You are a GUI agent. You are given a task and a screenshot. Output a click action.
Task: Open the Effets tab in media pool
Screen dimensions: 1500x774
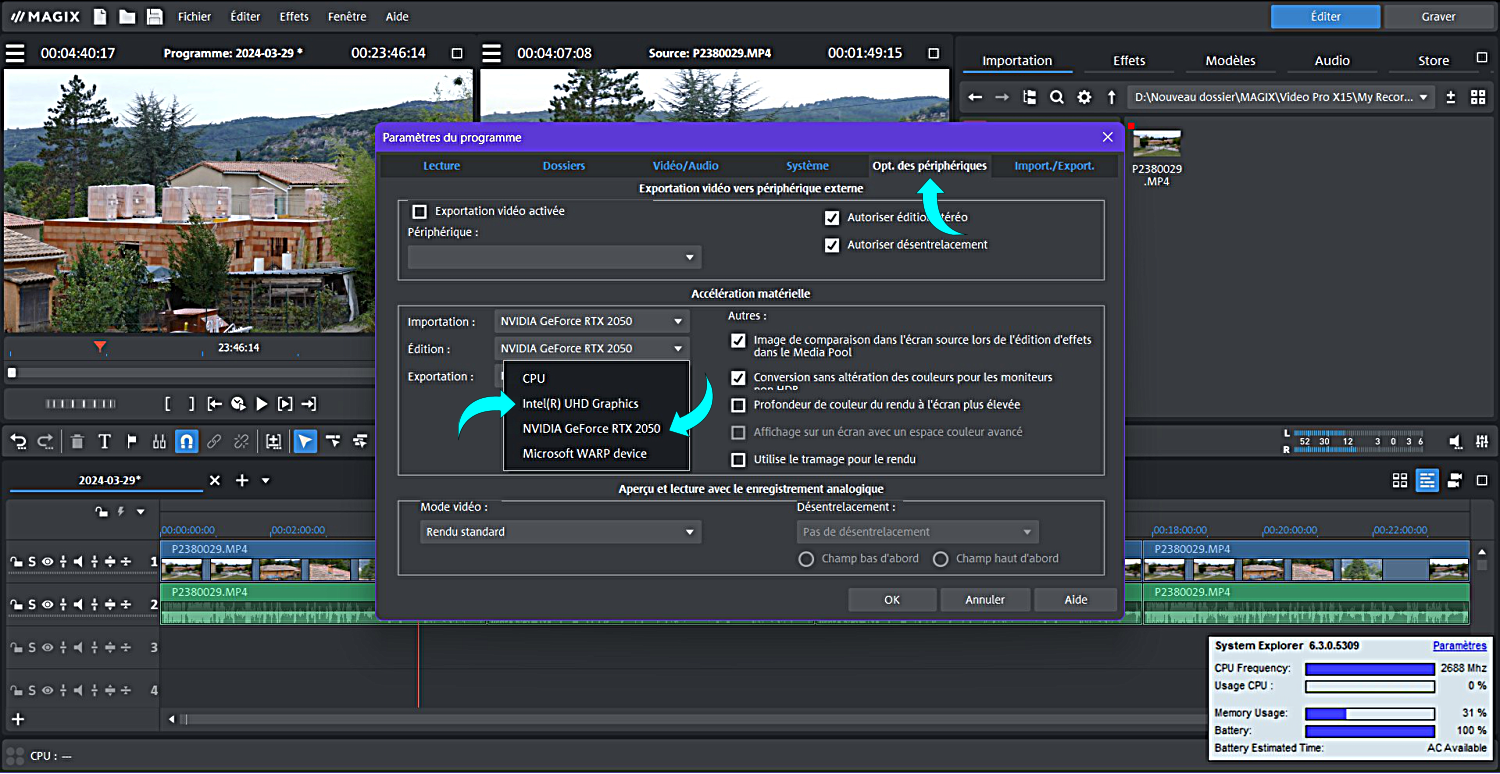1129,61
